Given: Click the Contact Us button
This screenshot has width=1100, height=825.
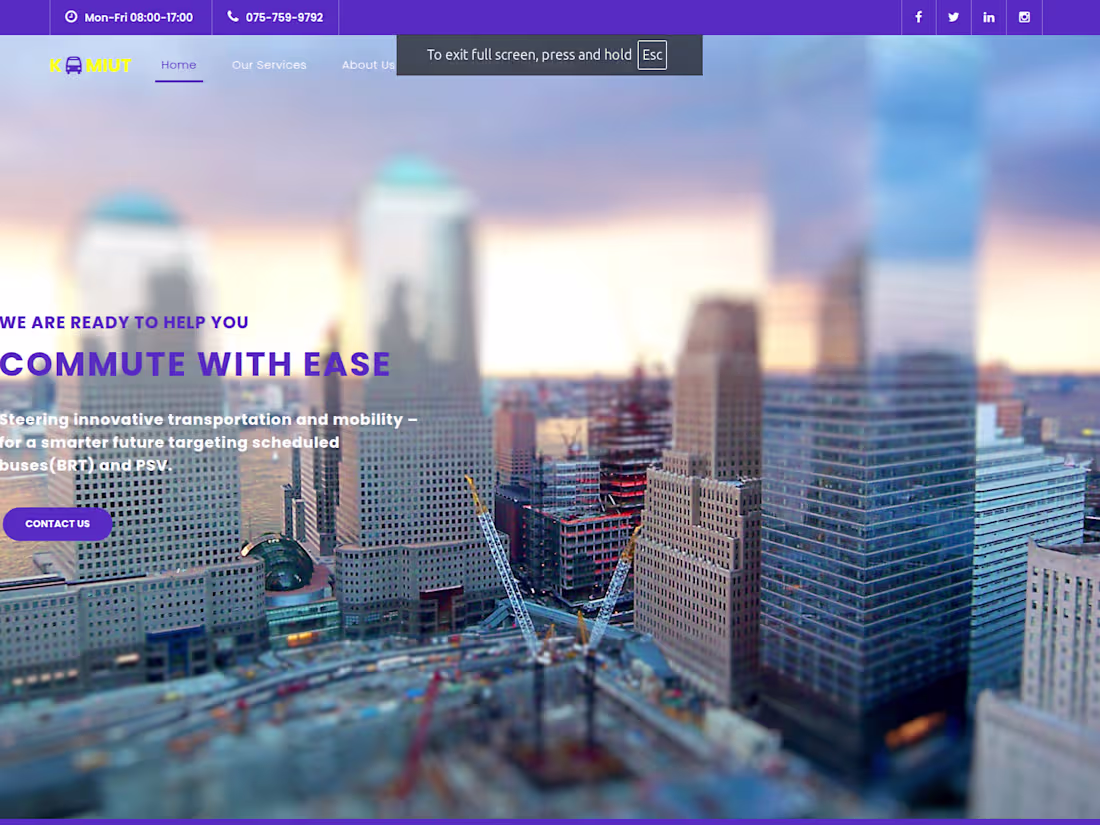Looking at the screenshot, I should point(58,524).
